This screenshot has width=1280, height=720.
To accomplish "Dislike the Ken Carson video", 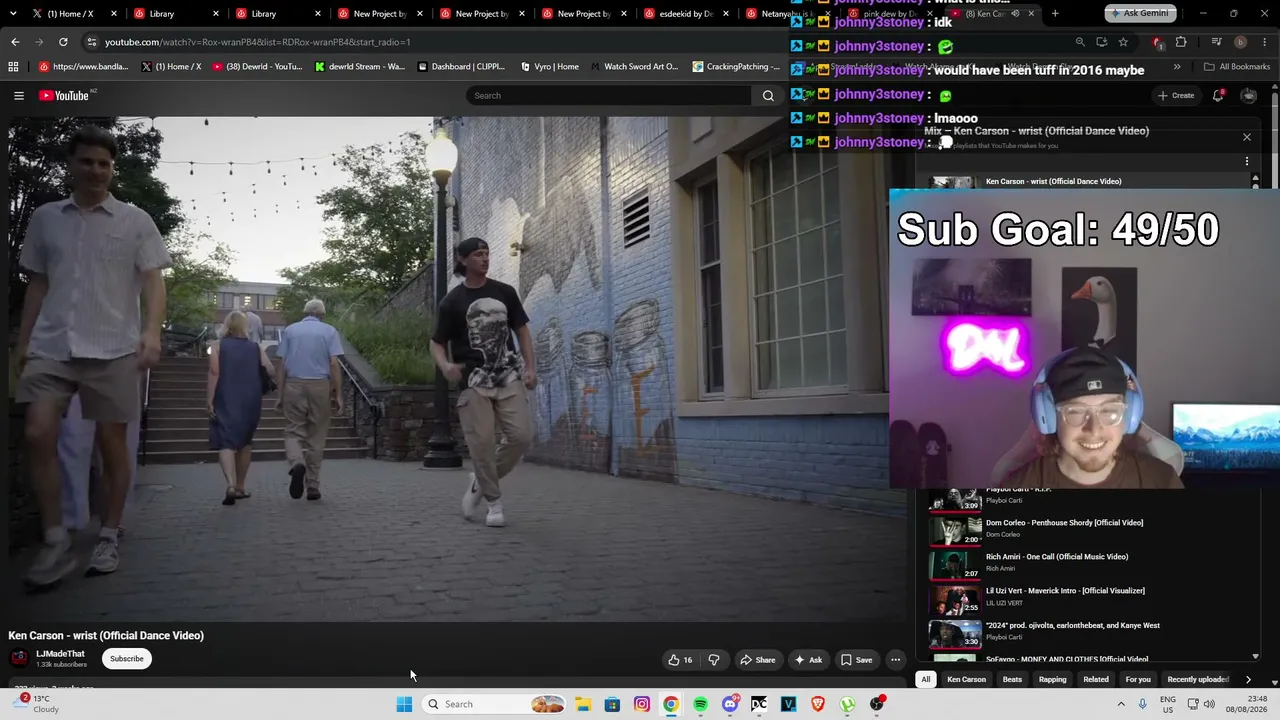I will pos(714,660).
